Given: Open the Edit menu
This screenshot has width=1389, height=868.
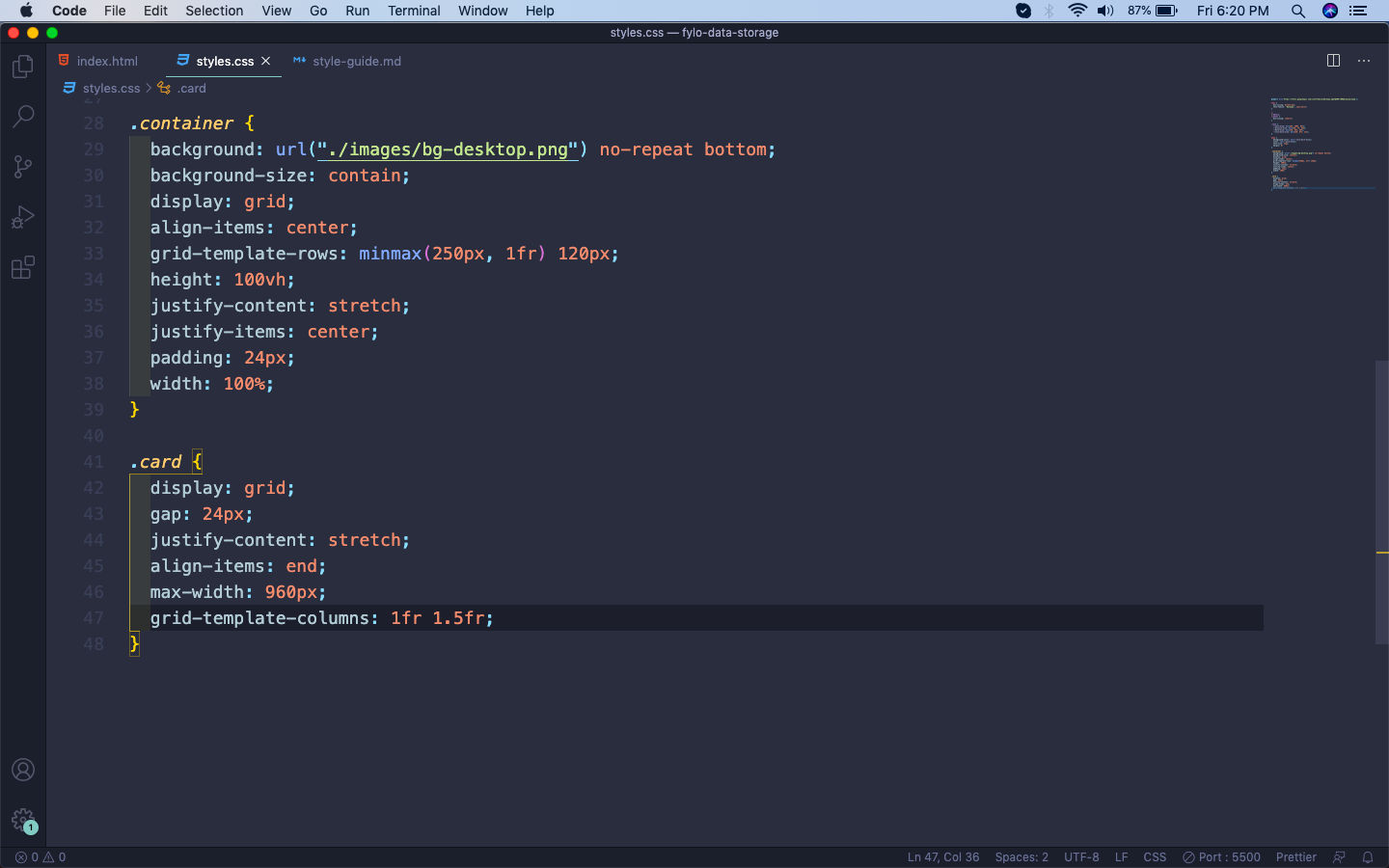Looking at the screenshot, I should [155, 11].
